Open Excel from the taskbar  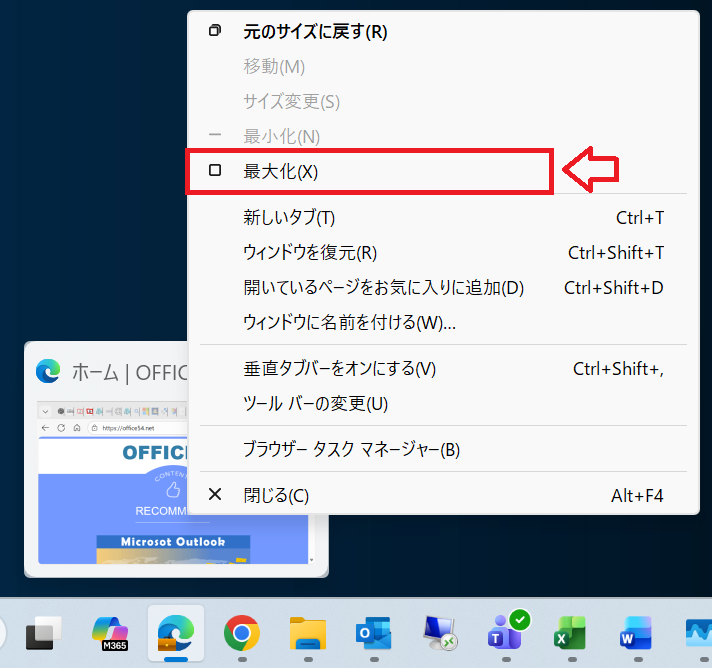click(x=571, y=633)
